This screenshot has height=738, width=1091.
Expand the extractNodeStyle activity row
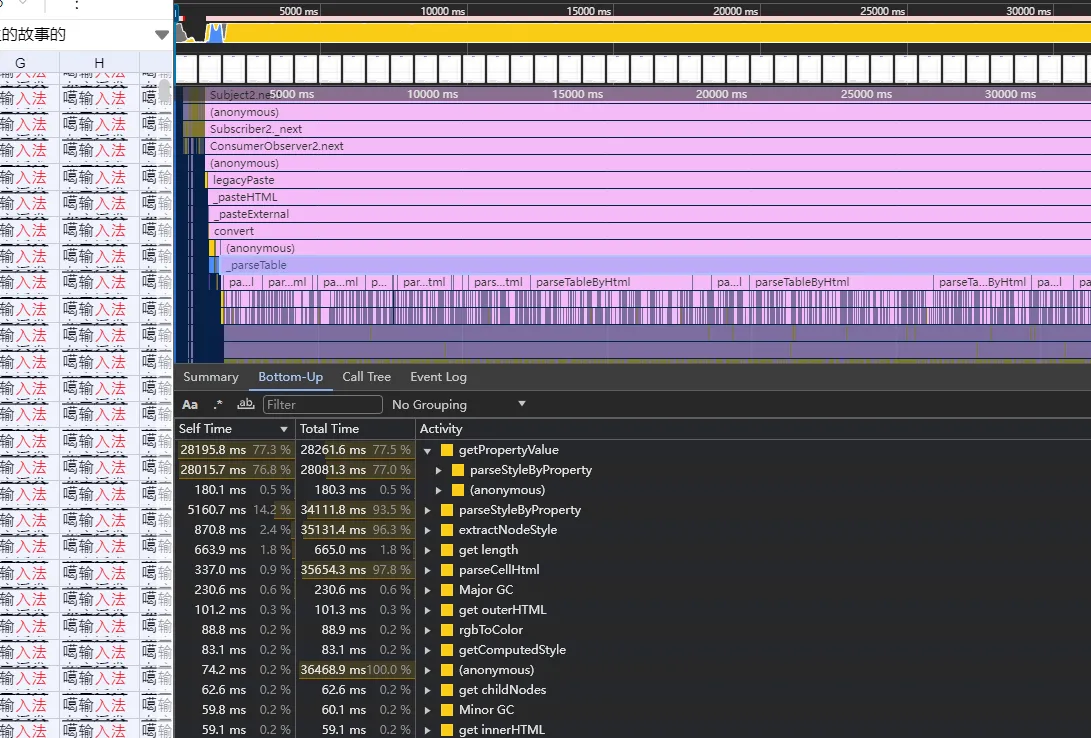tap(428, 530)
